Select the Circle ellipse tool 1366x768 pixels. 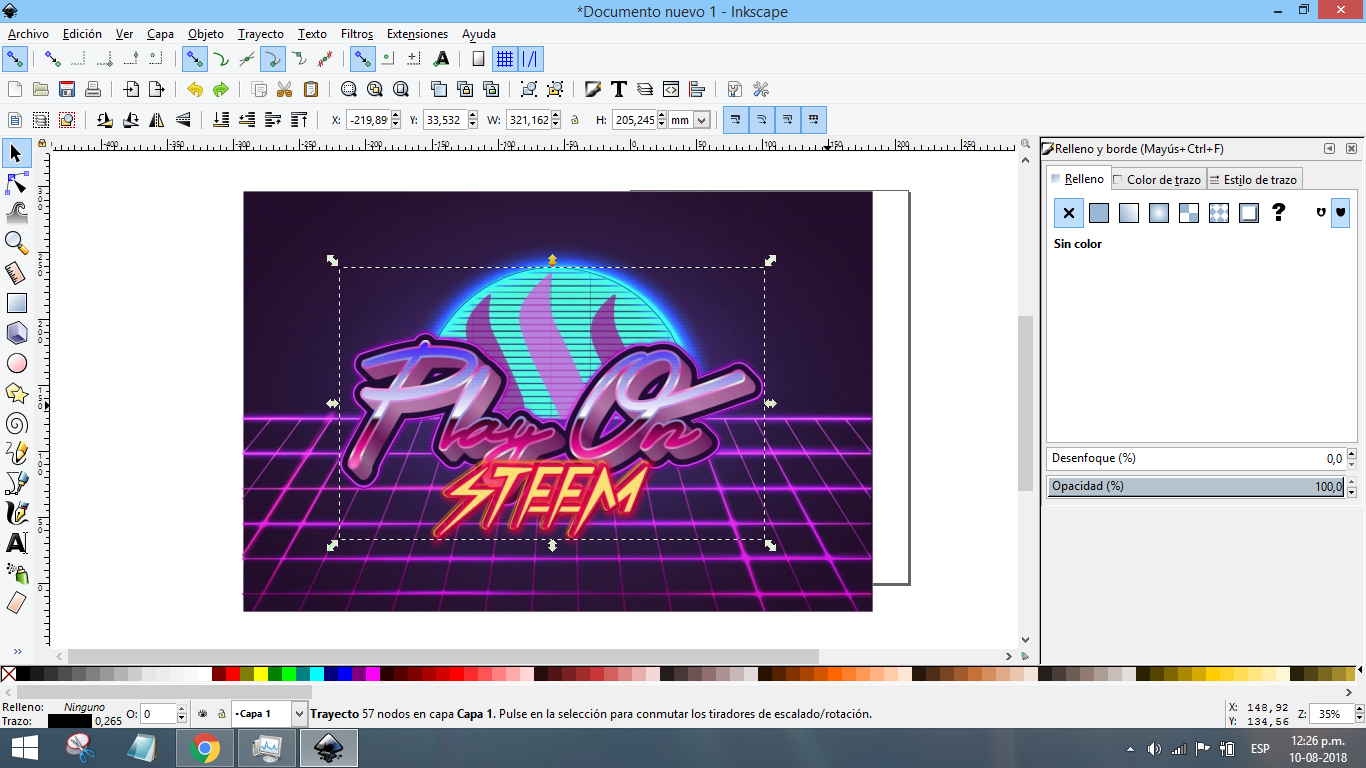click(x=16, y=363)
